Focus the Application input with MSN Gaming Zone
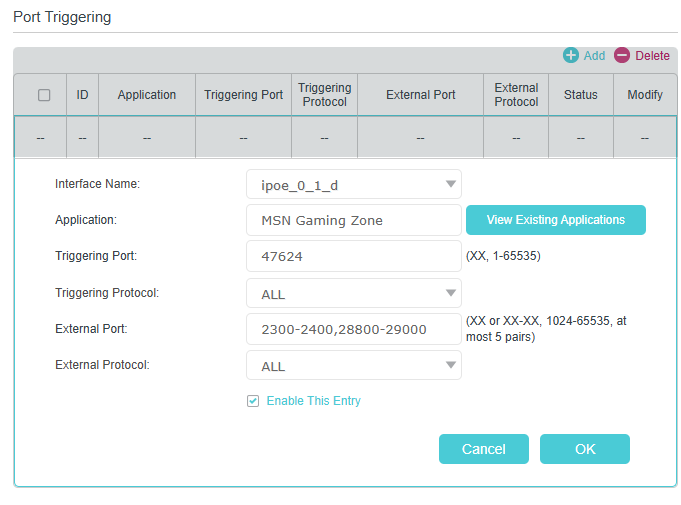The image size is (681, 505). tap(354, 220)
